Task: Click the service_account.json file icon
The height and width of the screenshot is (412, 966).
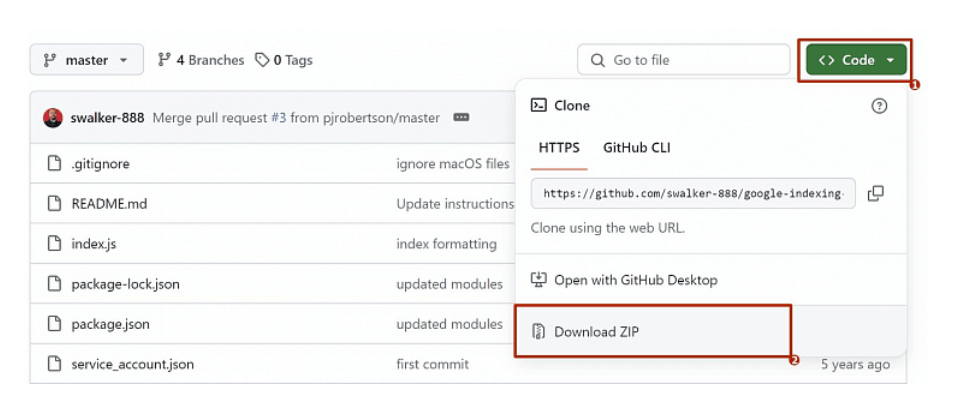Action: coord(55,364)
